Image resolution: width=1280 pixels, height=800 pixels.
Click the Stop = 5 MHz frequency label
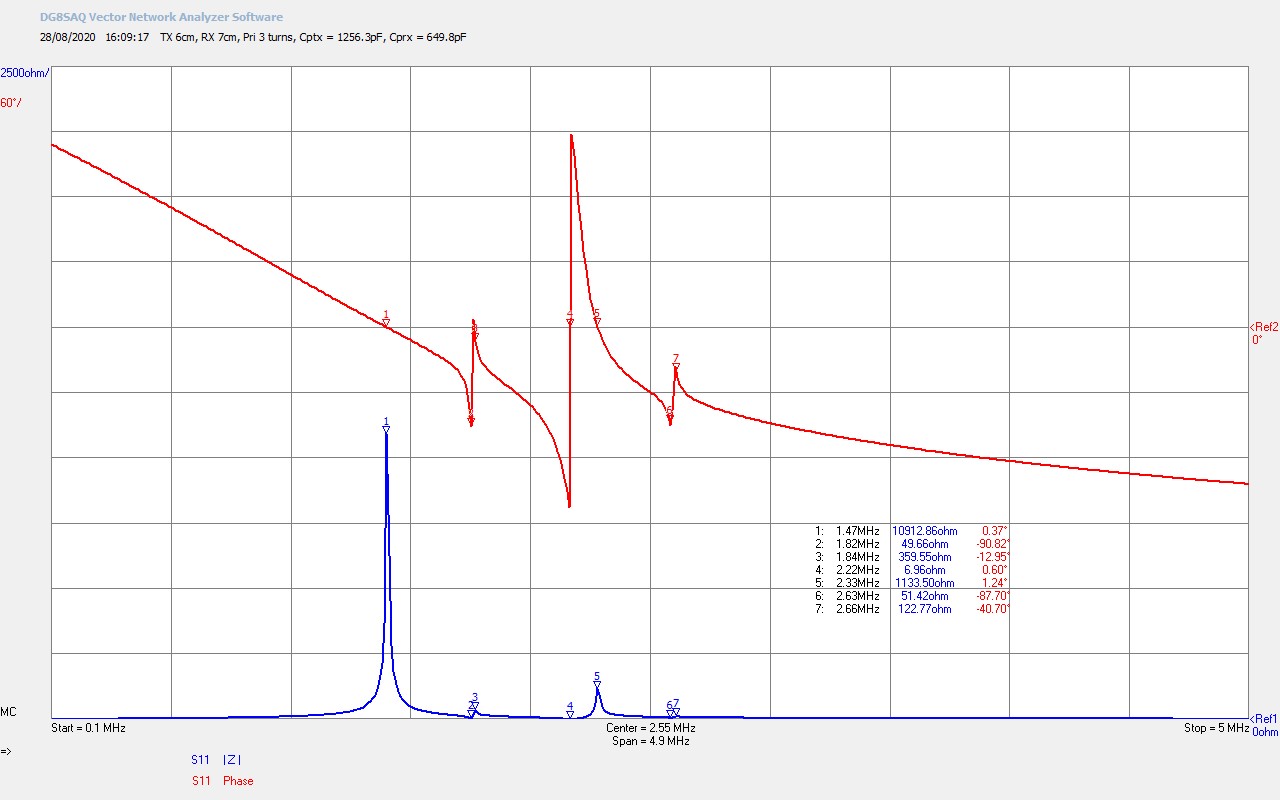[x=1215, y=728]
